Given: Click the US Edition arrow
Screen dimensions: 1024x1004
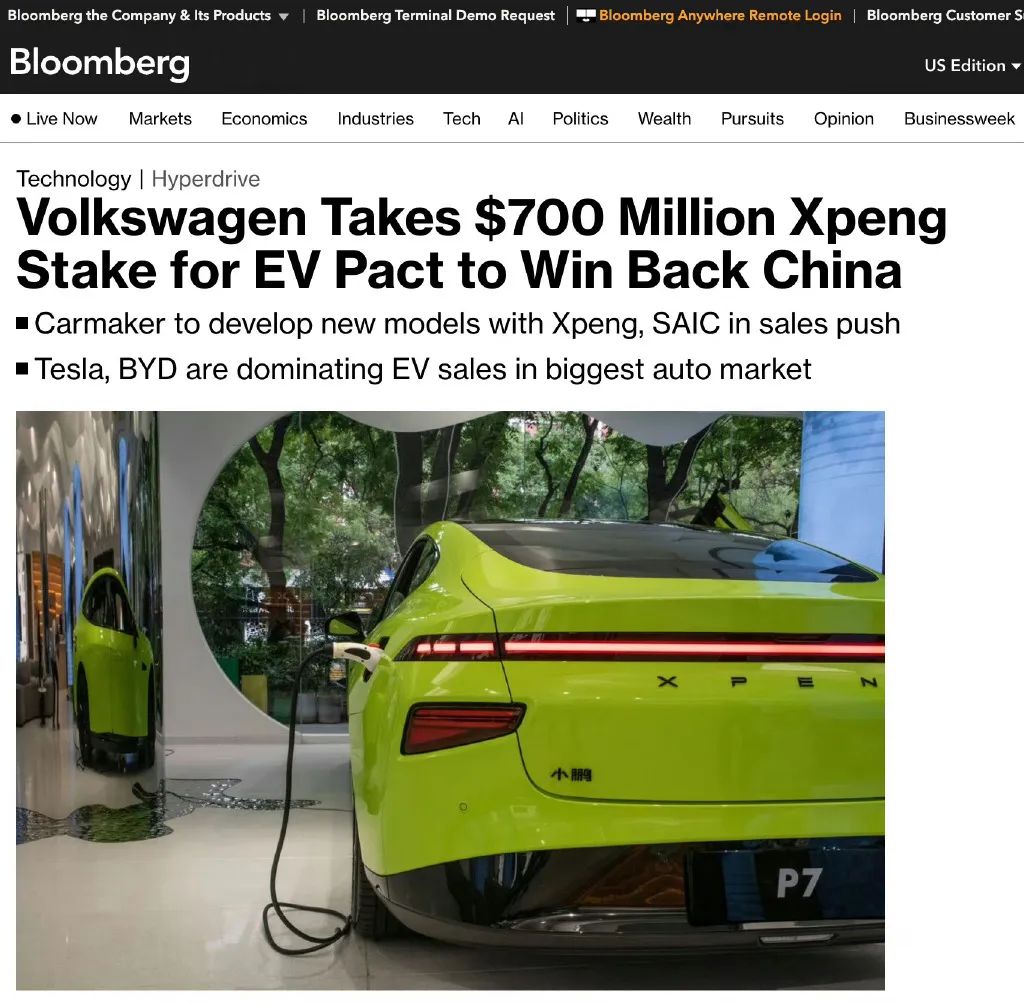Looking at the screenshot, I should click(x=1015, y=66).
